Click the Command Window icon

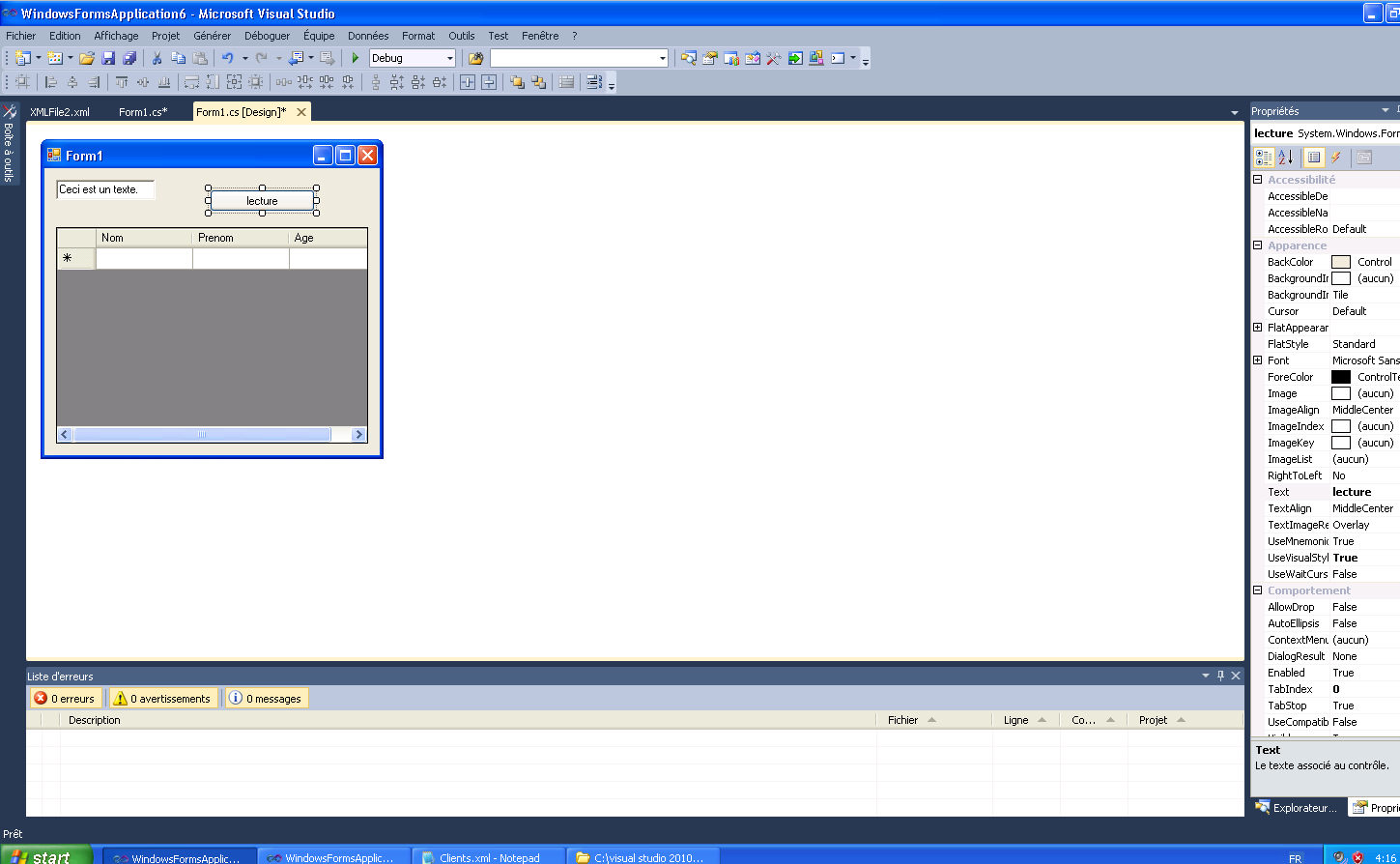pyautogui.click(x=838, y=58)
